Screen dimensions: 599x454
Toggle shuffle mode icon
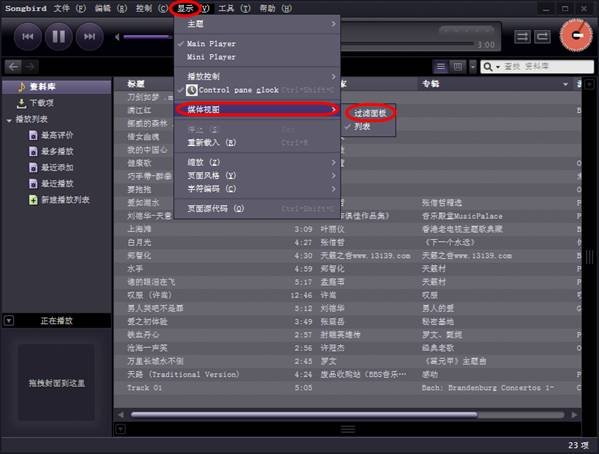[522, 37]
